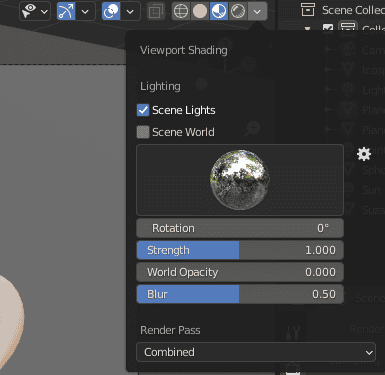The width and height of the screenshot is (385, 375).
Task: Close the Viewport Shading dropdown arrow
Action: (x=257, y=12)
